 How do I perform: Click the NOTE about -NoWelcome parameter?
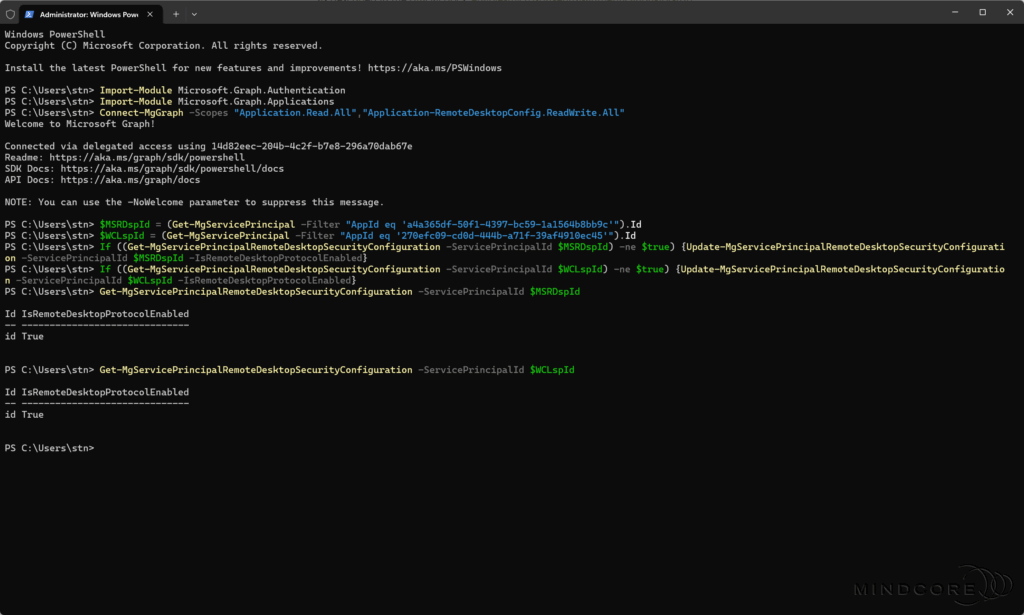click(194, 202)
